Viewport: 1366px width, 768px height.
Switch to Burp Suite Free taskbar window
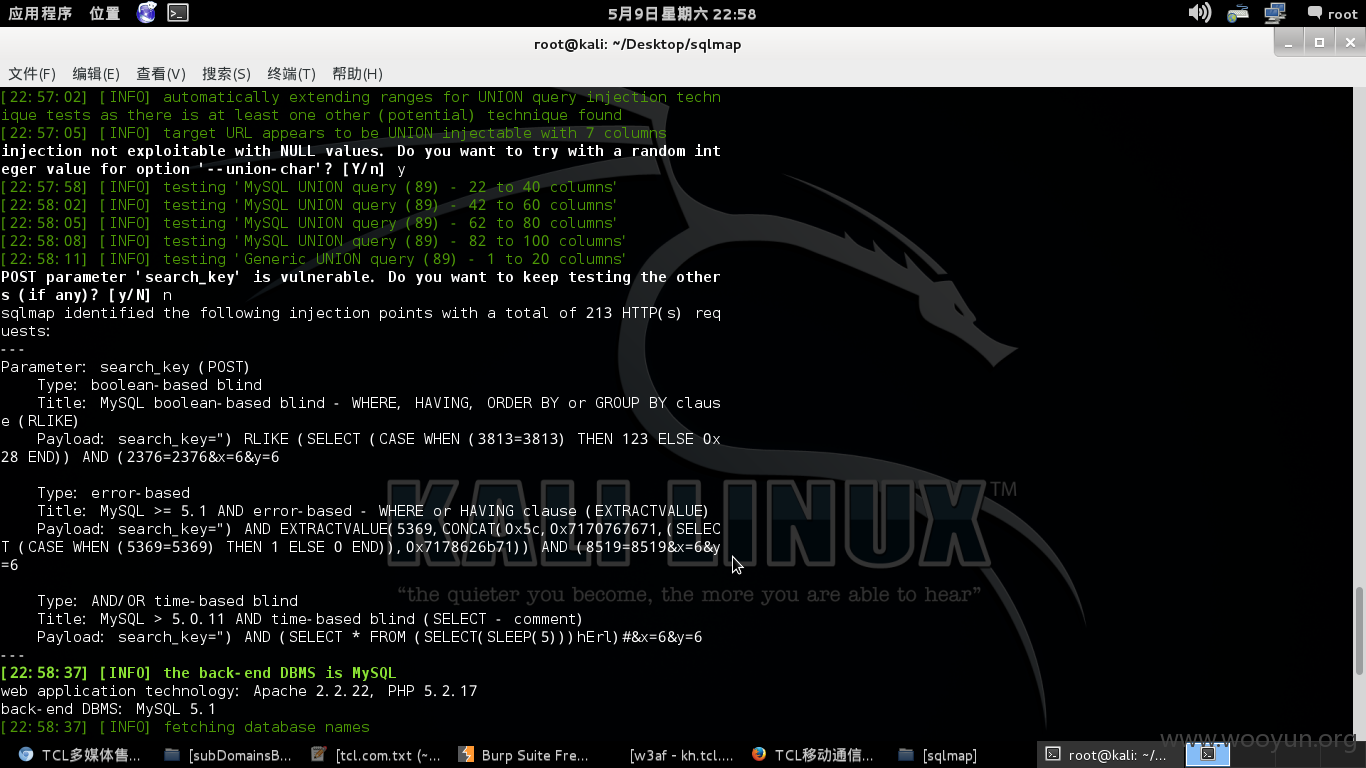pyautogui.click(x=524, y=755)
